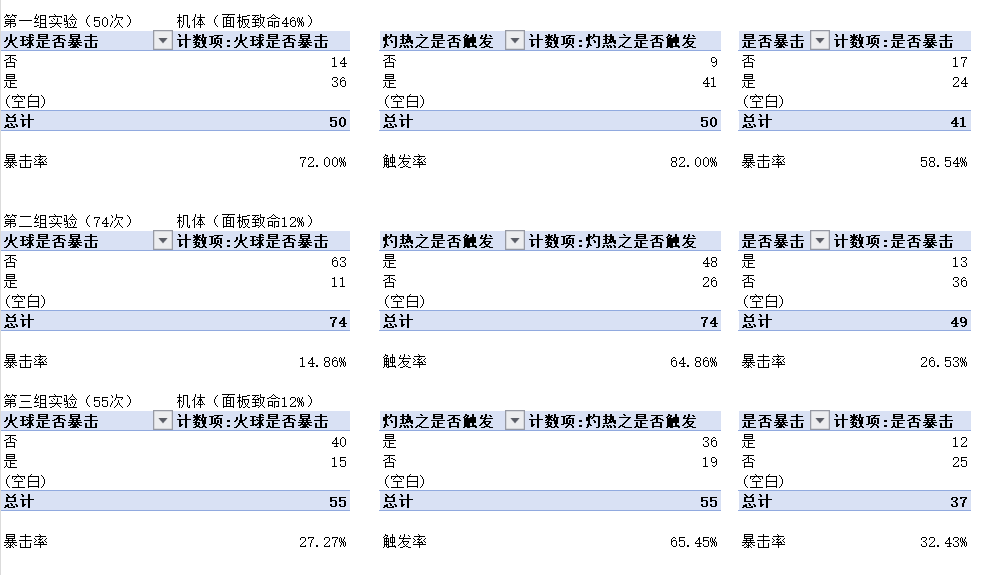Select the 第三组实验（55次） title cell
Image resolution: width=1001 pixels, height=575 pixels.
click(x=68, y=401)
